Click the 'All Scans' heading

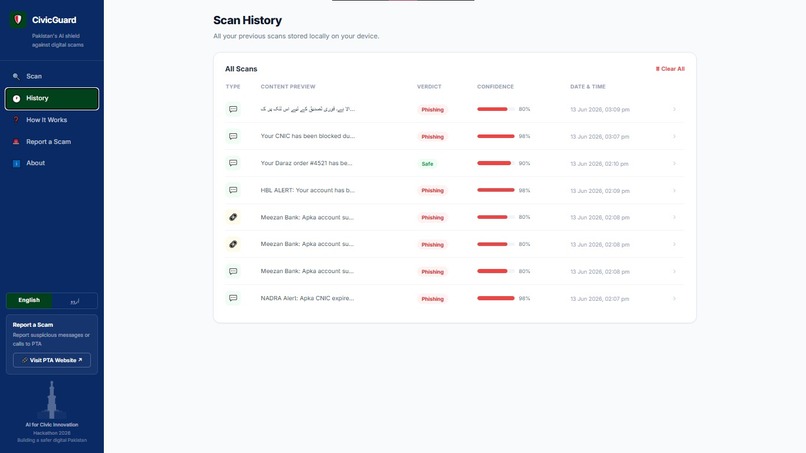[x=241, y=69]
